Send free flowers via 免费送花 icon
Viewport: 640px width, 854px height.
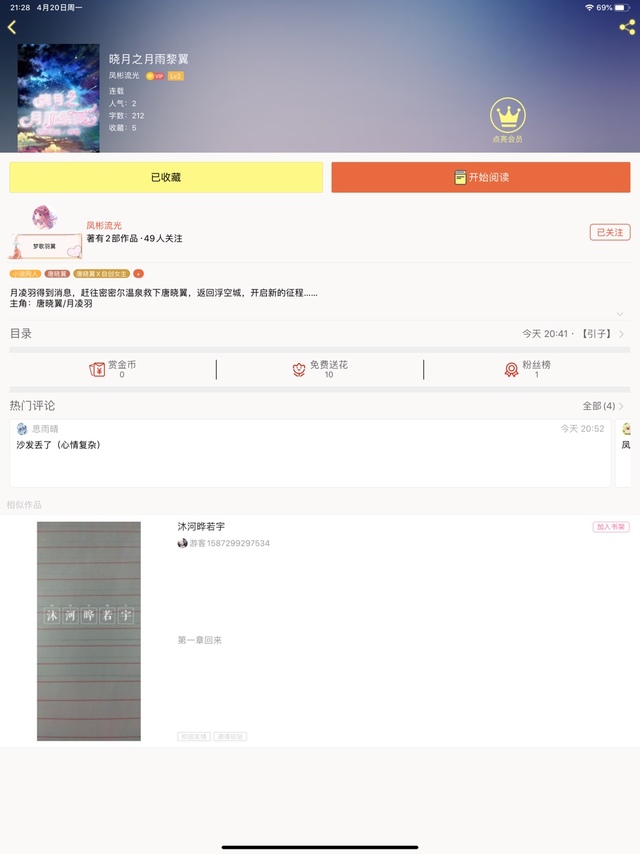[299, 370]
